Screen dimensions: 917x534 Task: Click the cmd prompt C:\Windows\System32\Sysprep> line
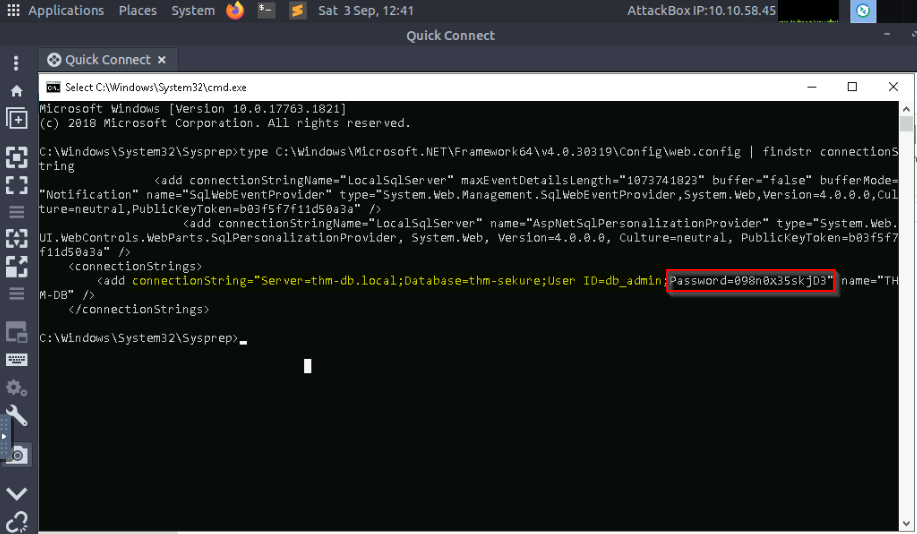[x=139, y=338]
